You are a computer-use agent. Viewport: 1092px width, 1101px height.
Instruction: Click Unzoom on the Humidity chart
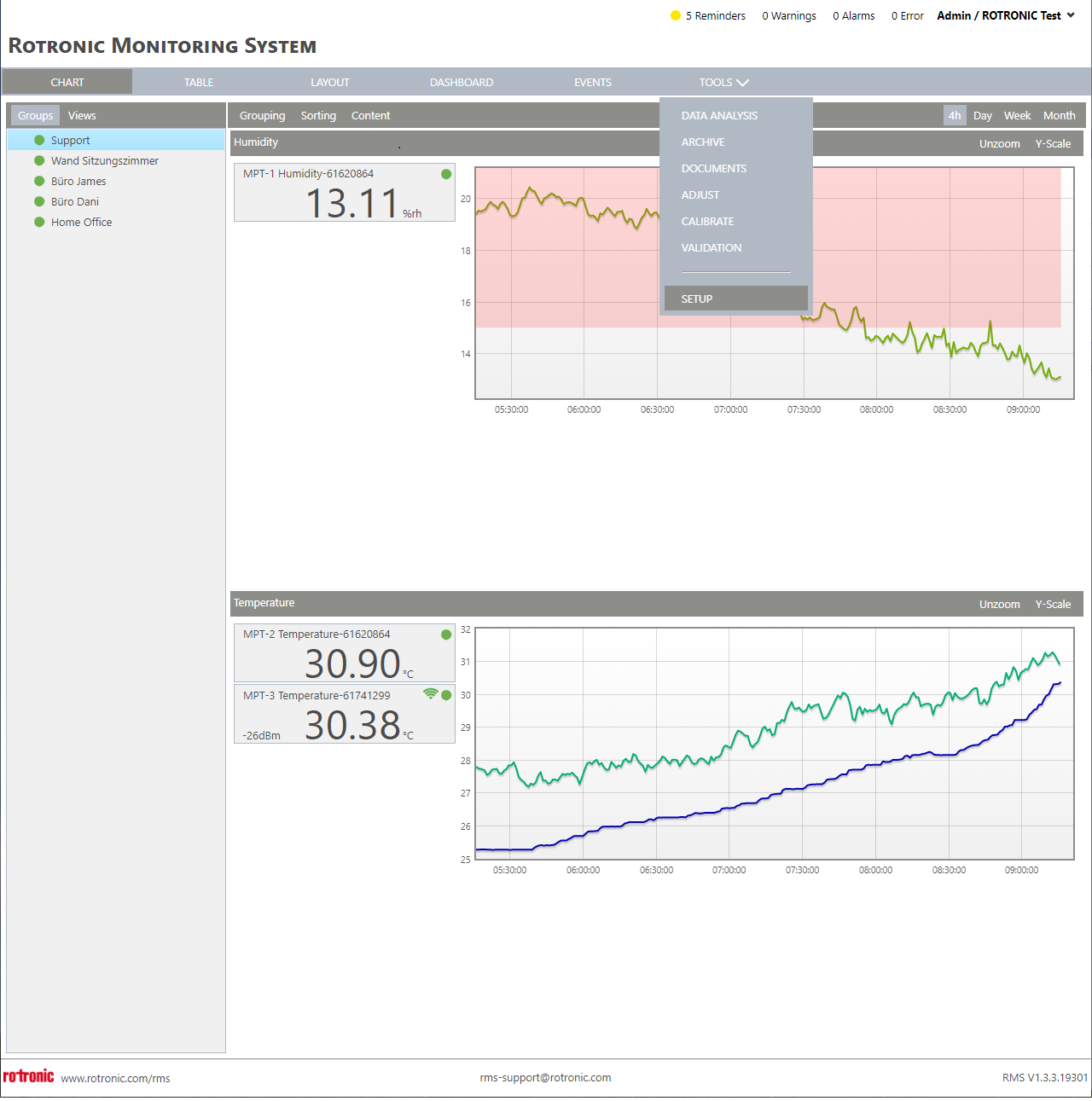(x=1000, y=144)
